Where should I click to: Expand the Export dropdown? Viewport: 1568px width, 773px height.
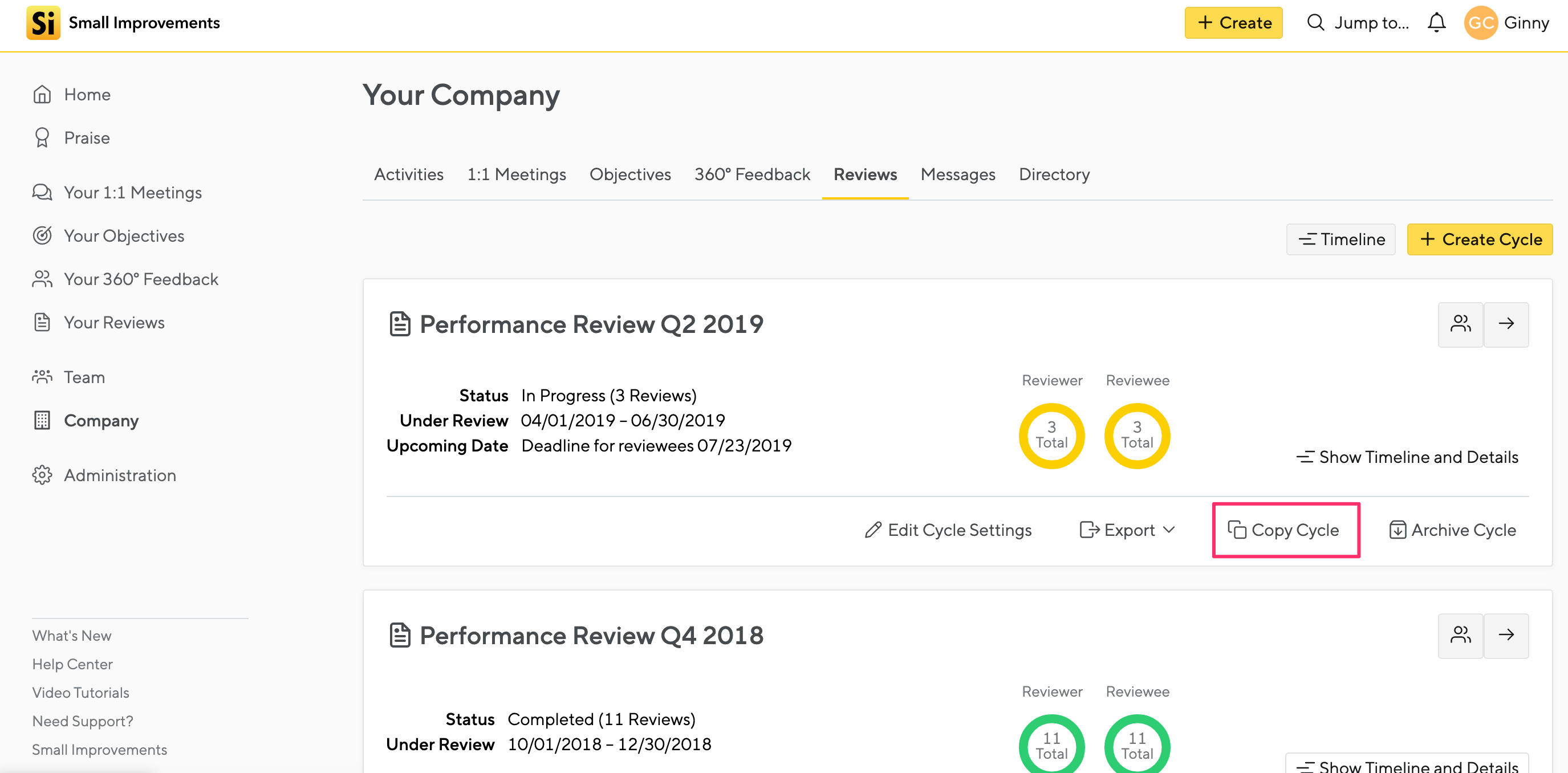pyautogui.click(x=1127, y=530)
